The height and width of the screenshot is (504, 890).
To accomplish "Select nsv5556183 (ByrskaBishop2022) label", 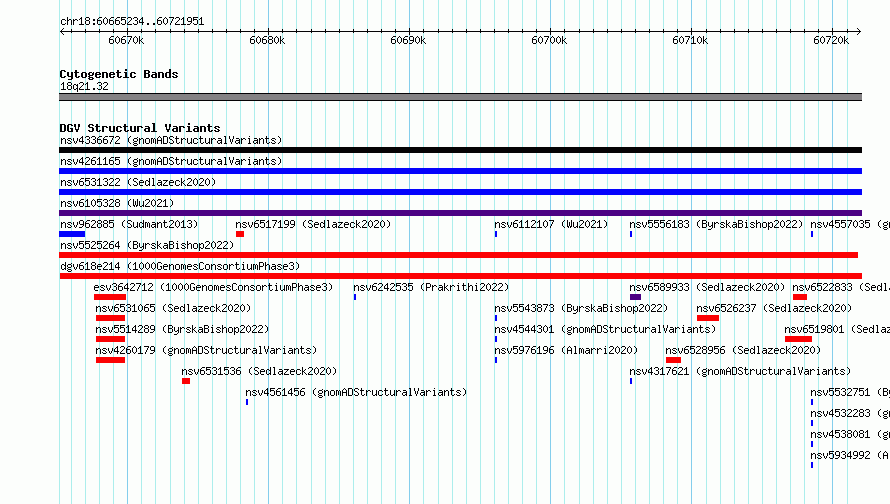I will 716,224.
